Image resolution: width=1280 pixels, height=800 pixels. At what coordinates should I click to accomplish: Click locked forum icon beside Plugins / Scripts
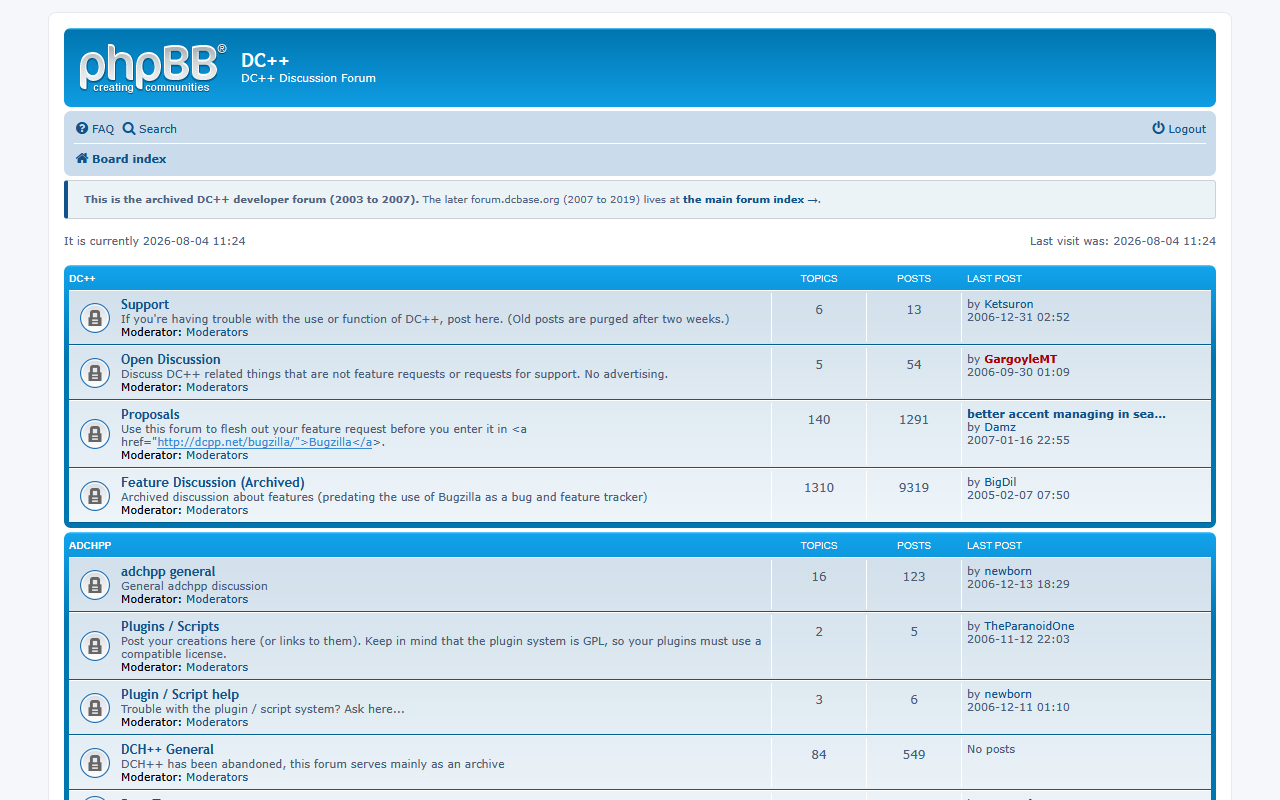point(95,646)
